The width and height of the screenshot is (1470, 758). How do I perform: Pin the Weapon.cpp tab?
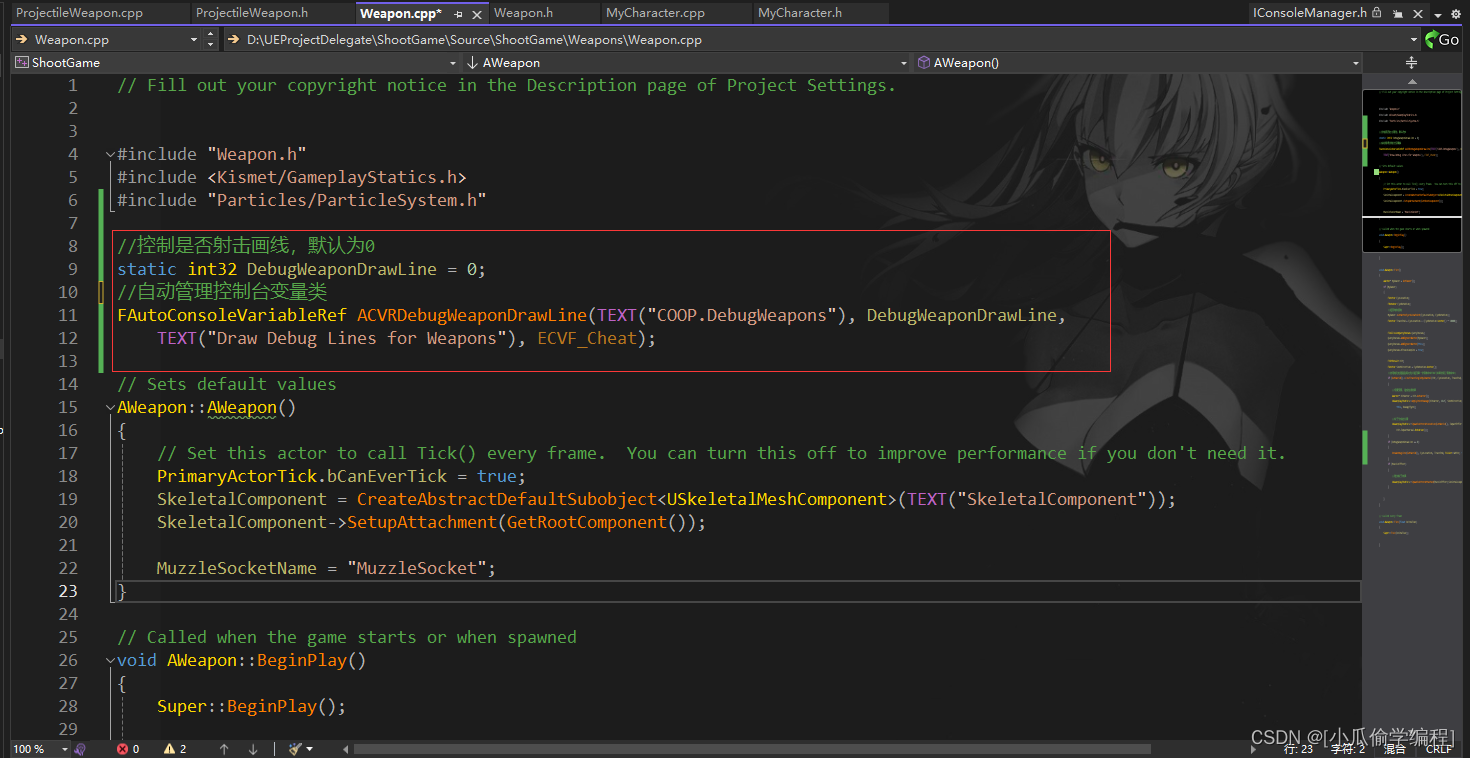tap(458, 14)
